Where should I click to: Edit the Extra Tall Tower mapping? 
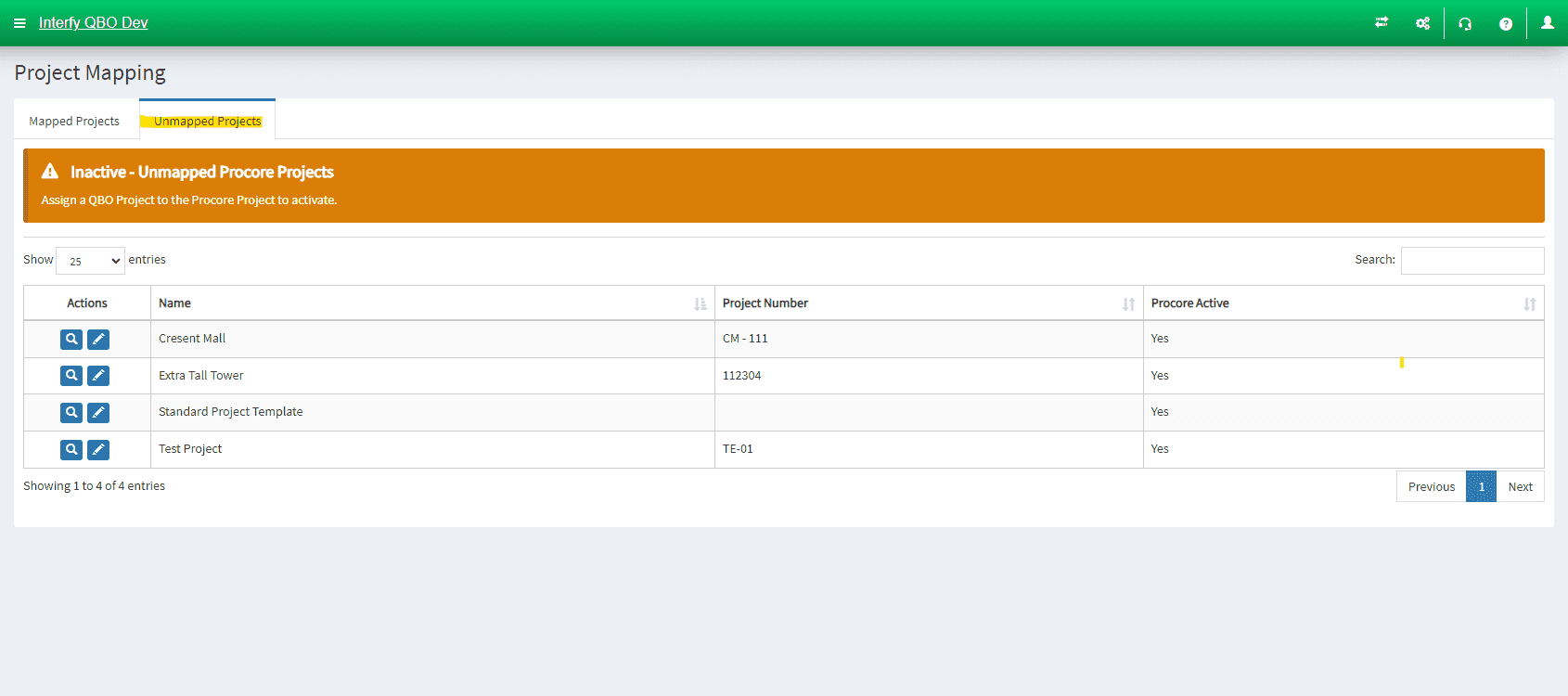tap(98, 376)
